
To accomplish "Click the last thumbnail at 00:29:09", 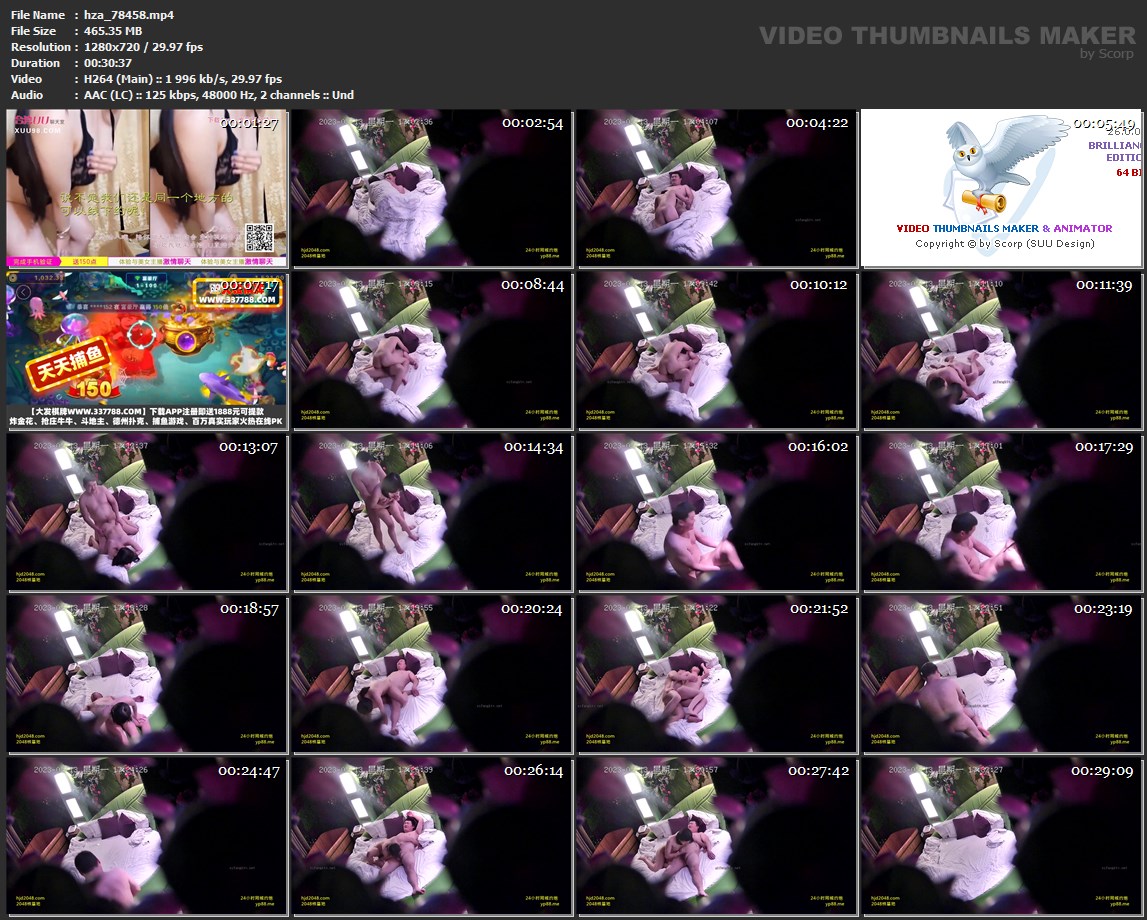I will [1002, 836].
